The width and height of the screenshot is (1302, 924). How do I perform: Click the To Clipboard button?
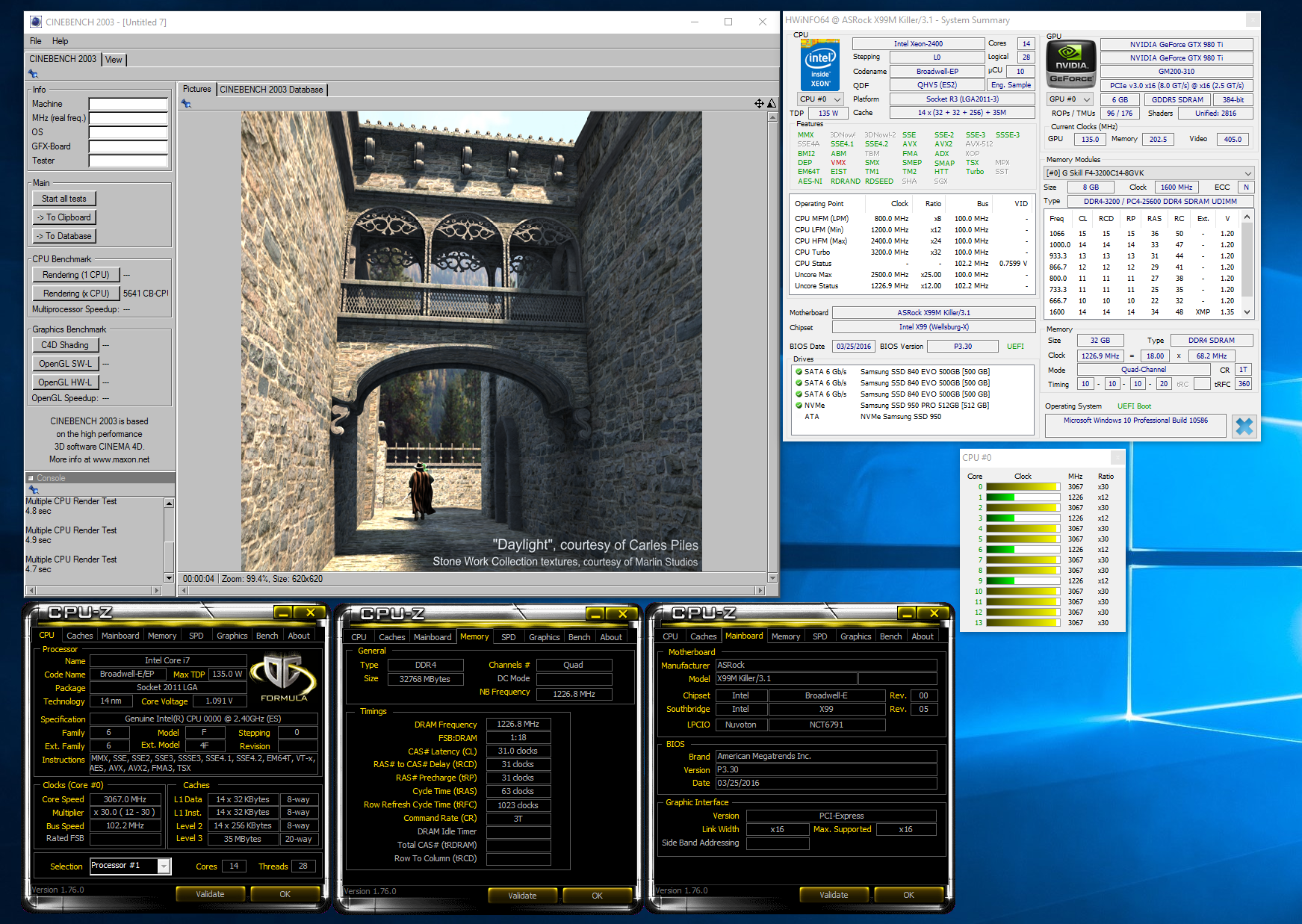(64, 217)
